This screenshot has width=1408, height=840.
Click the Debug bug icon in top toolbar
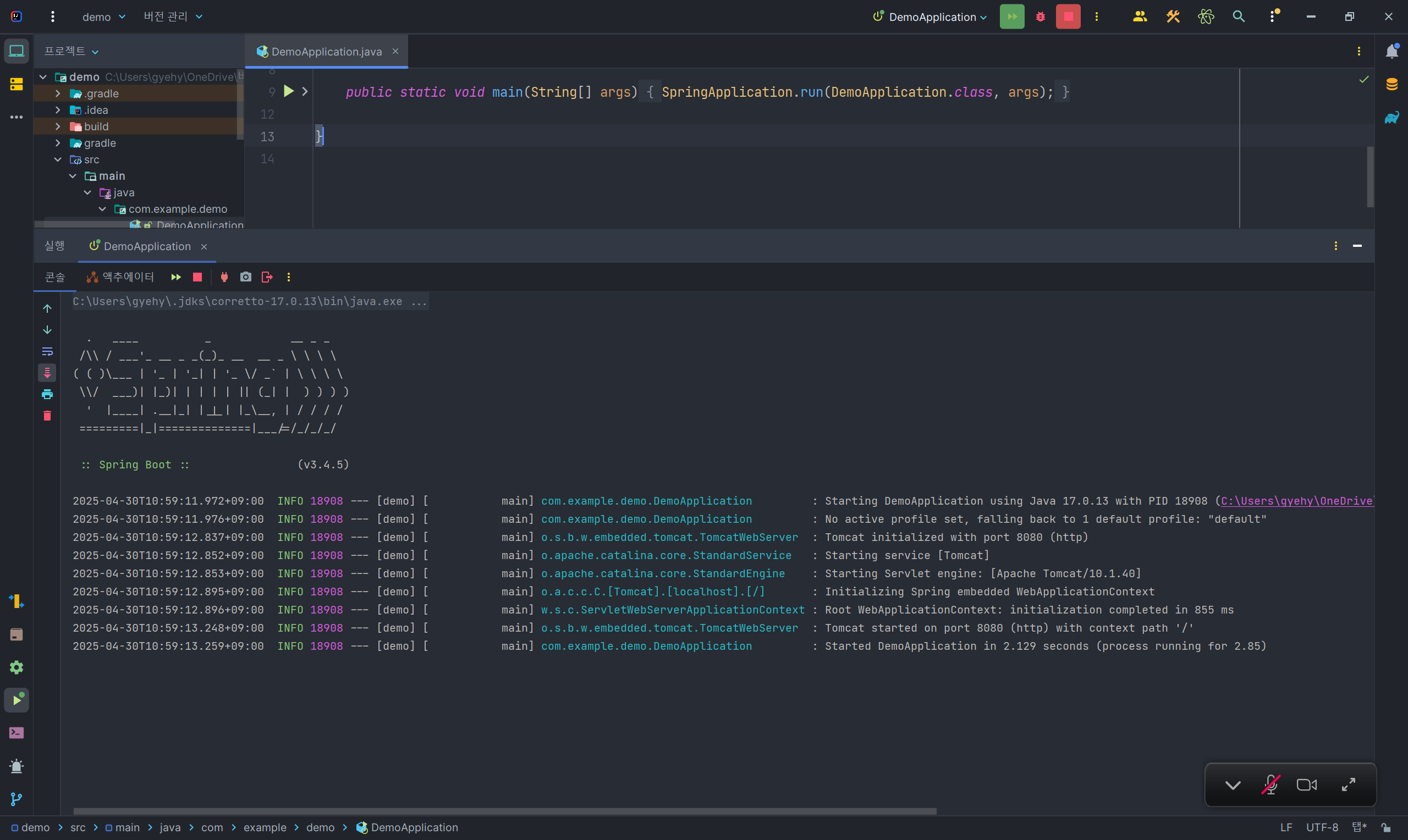[x=1041, y=17]
